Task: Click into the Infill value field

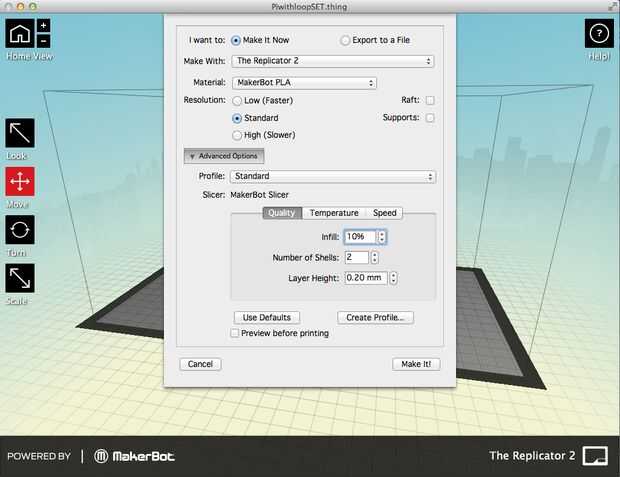Action: click(x=361, y=237)
